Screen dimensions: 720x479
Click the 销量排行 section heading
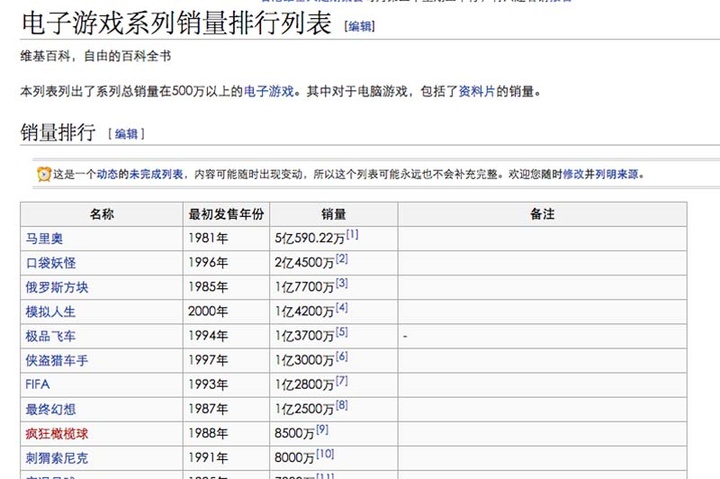tap(58, 133)
